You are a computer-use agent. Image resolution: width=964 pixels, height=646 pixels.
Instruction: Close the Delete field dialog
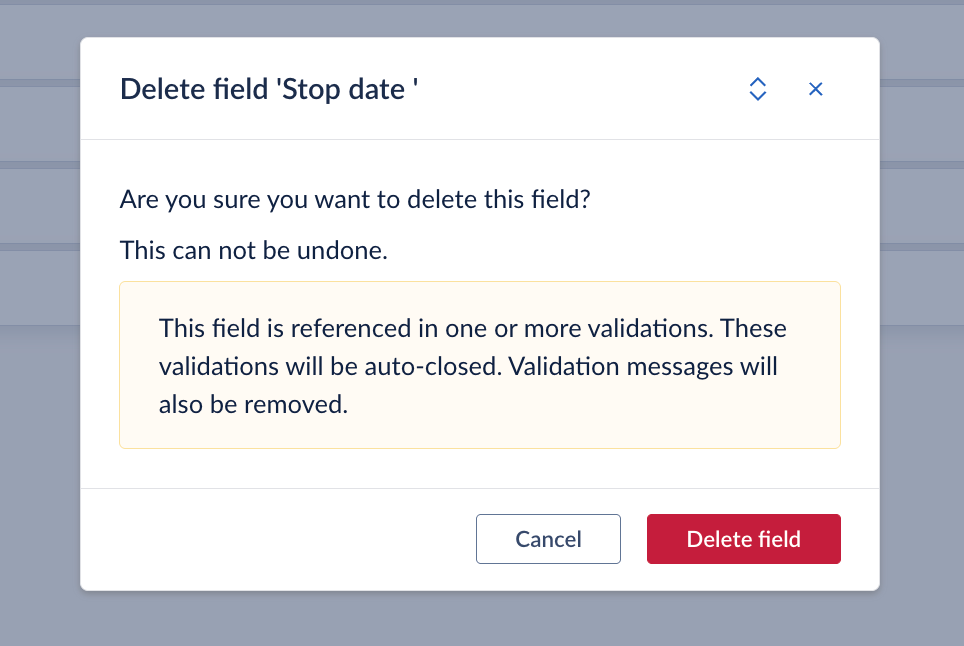[816, 89]
